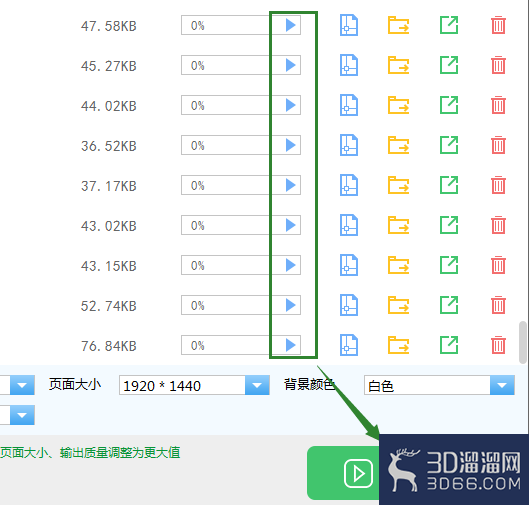Viewport: 529px width, 505px height.
Task: Open the lower-left dropdown arrow below 页面大小 row
Action: coord(22,415)
